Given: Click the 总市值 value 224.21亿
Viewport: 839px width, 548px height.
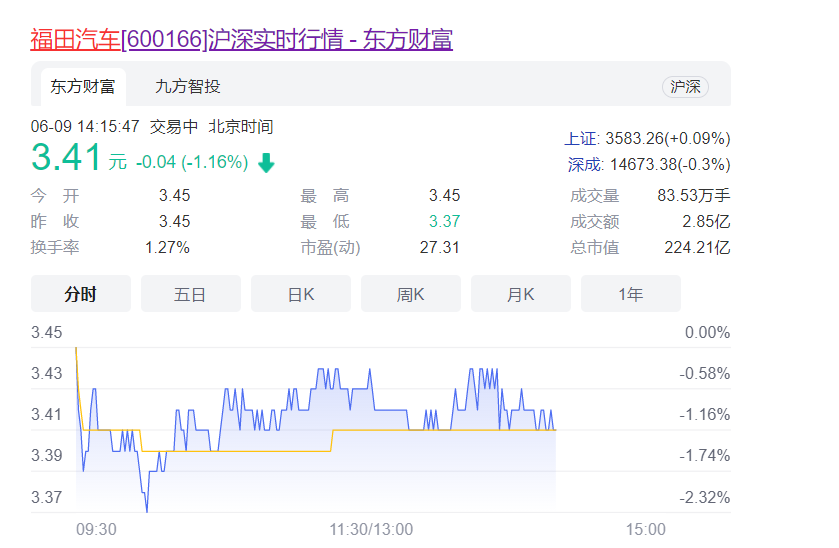Looking at the screenshot, I should (x=698, y=247).
